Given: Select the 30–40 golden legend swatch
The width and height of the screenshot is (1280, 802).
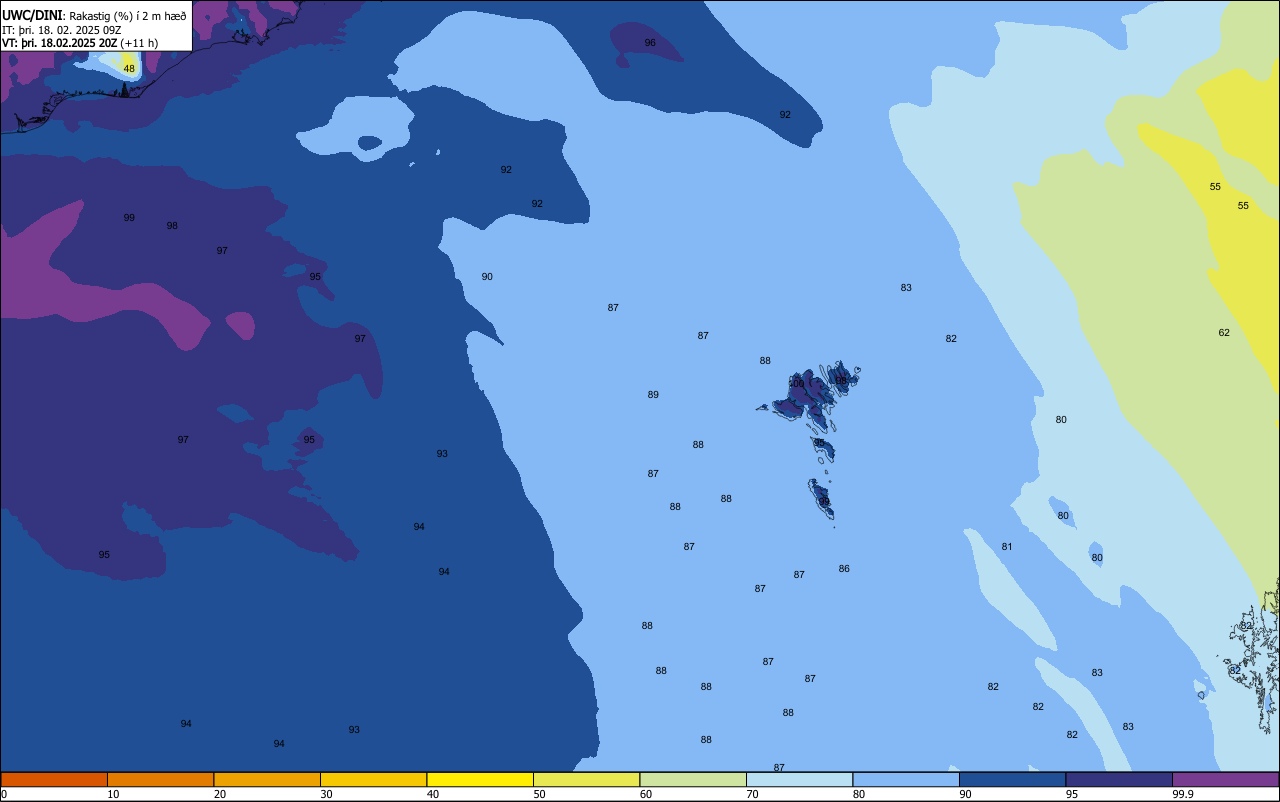Looking at the screenshot, I should [373, 779].
